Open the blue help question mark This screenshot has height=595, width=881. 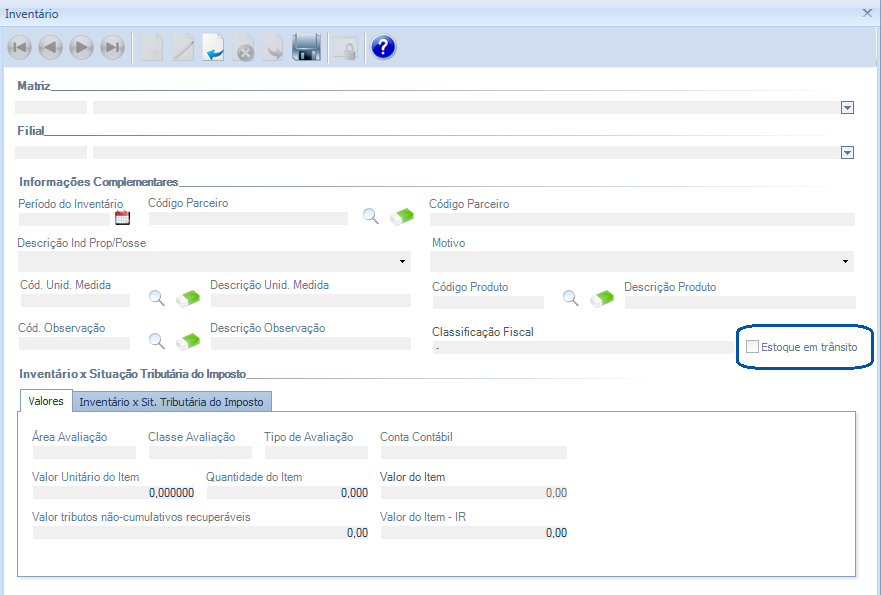click(x=383, y=47)
